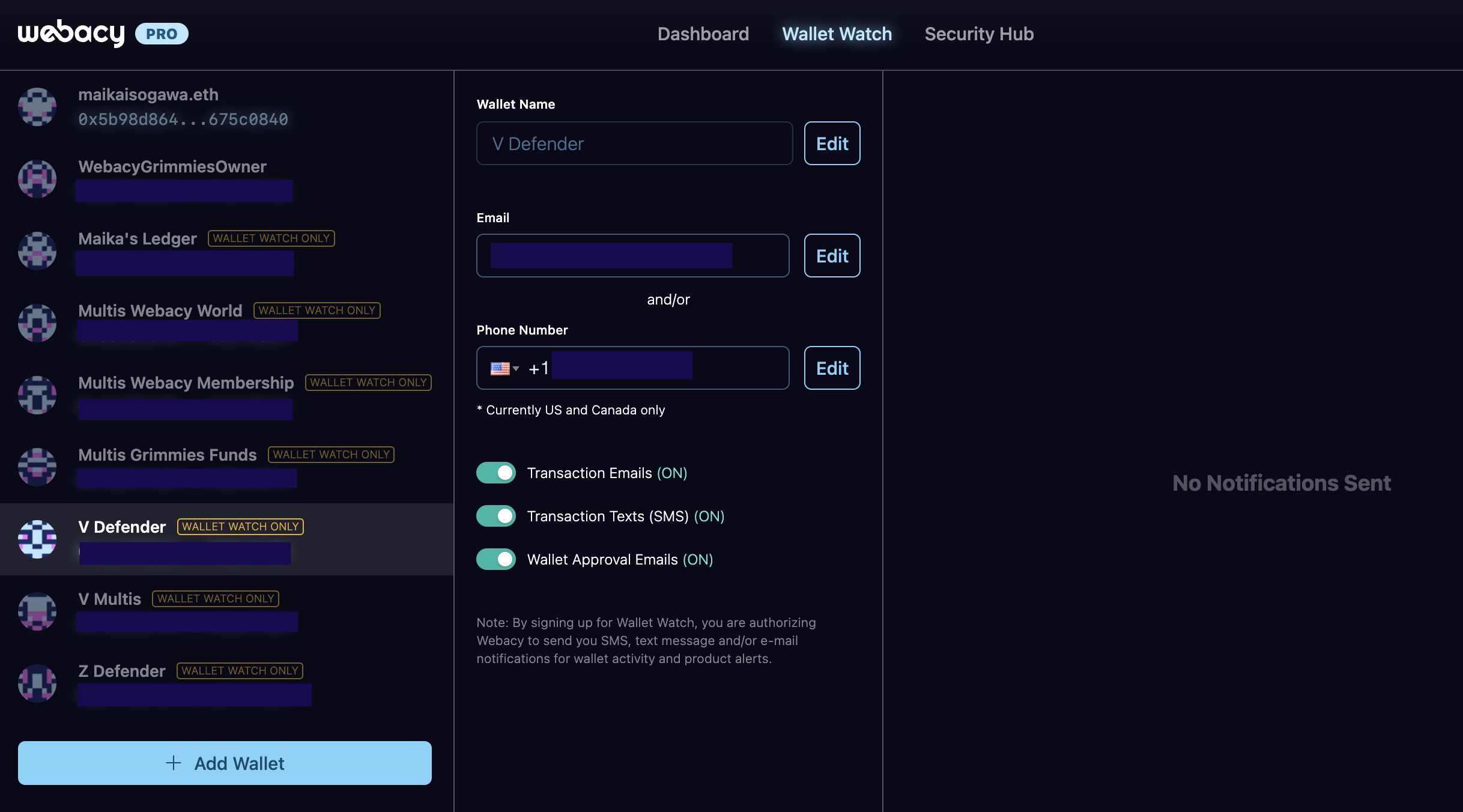Click the Transaction Texts (SMS) label
The height and width of the screenshot is (812, 1463).
626,517
